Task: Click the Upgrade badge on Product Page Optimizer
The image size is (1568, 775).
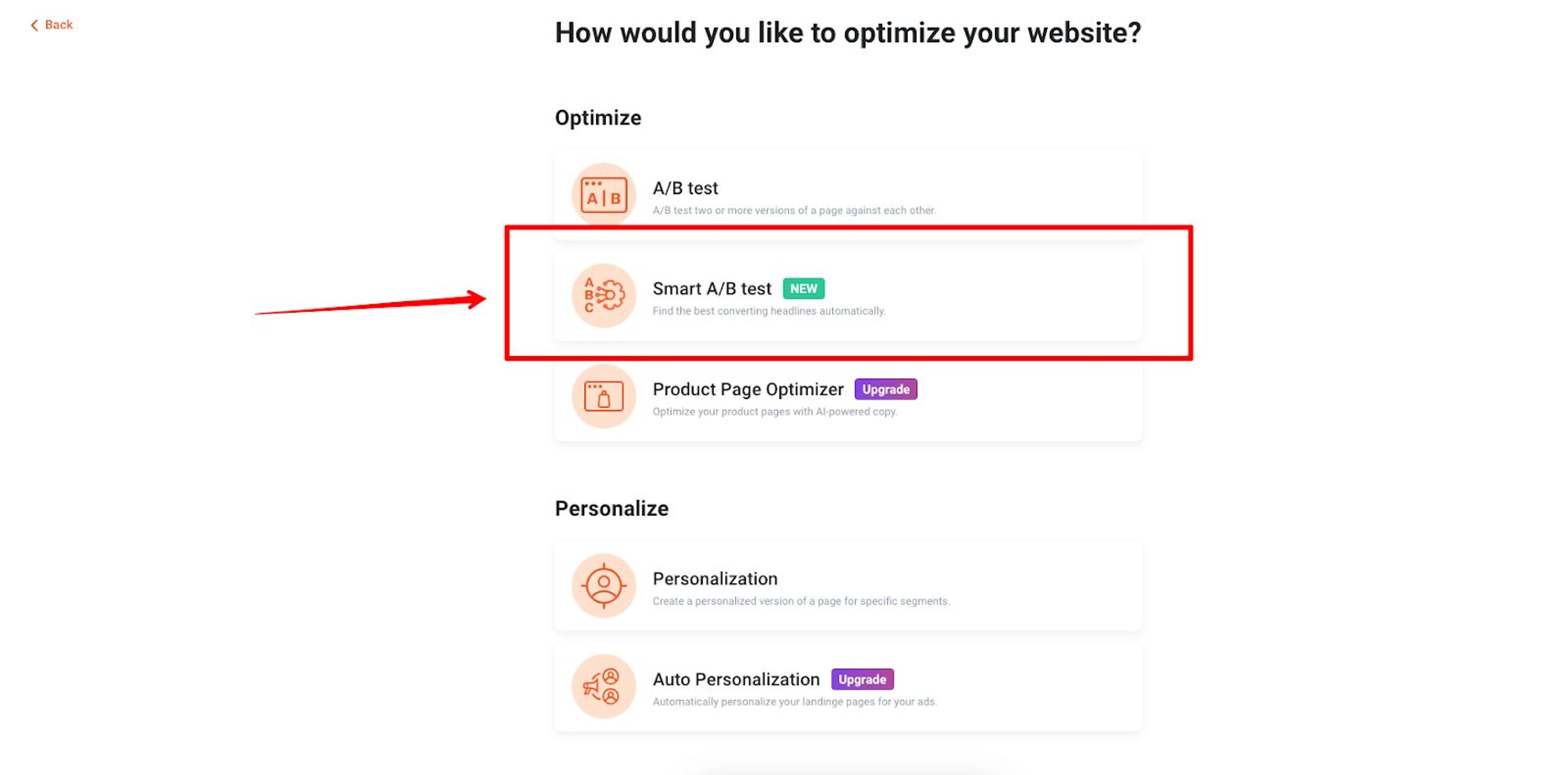Action: [x=886, y=389]
